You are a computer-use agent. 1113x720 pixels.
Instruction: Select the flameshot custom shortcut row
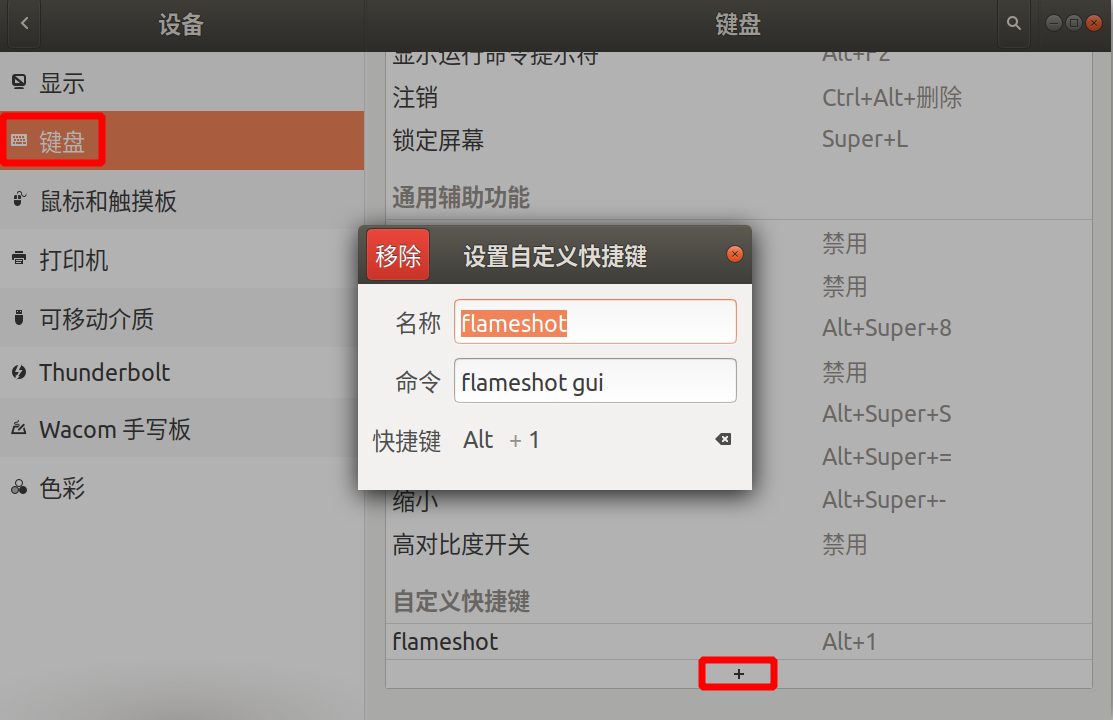(738, 642)
